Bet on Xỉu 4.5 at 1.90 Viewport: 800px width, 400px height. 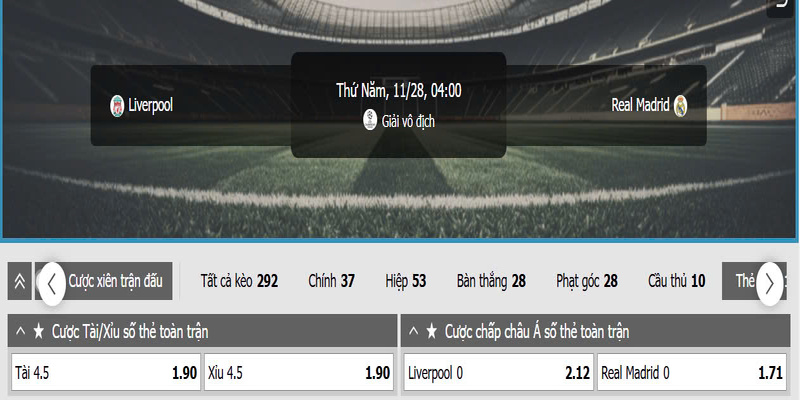point(299,373)
